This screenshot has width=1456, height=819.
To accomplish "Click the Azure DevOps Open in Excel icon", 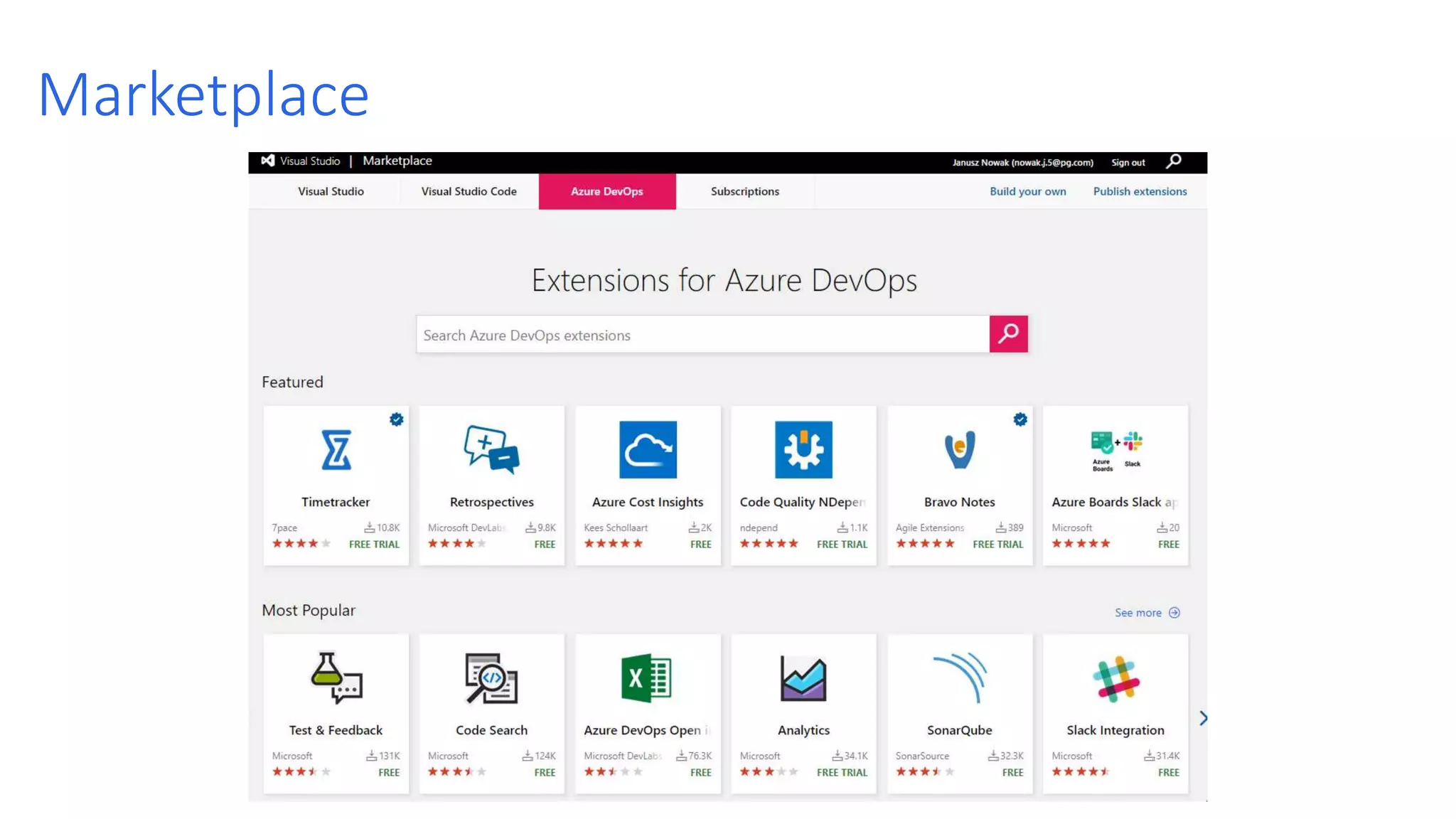I will point(646,678).
